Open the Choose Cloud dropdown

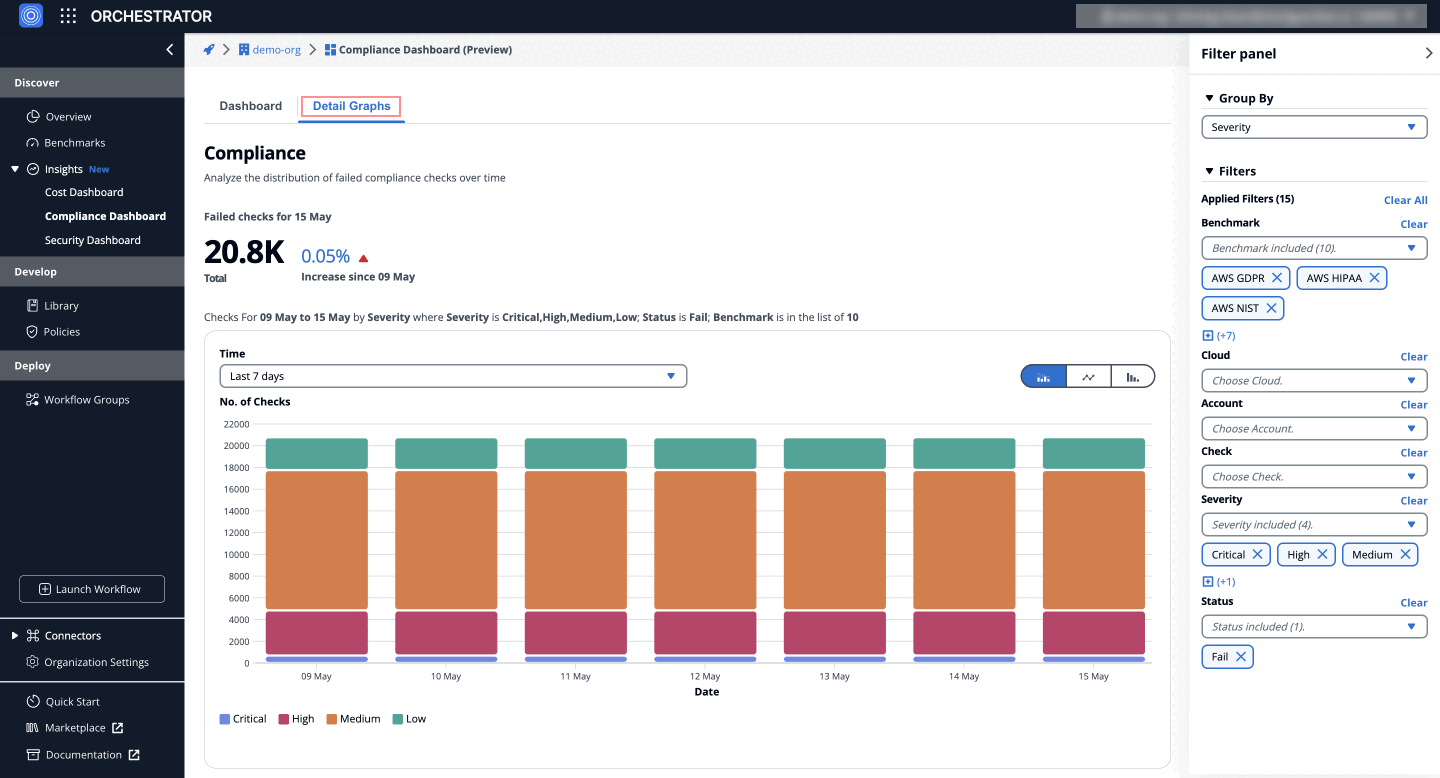point(1314,381)
